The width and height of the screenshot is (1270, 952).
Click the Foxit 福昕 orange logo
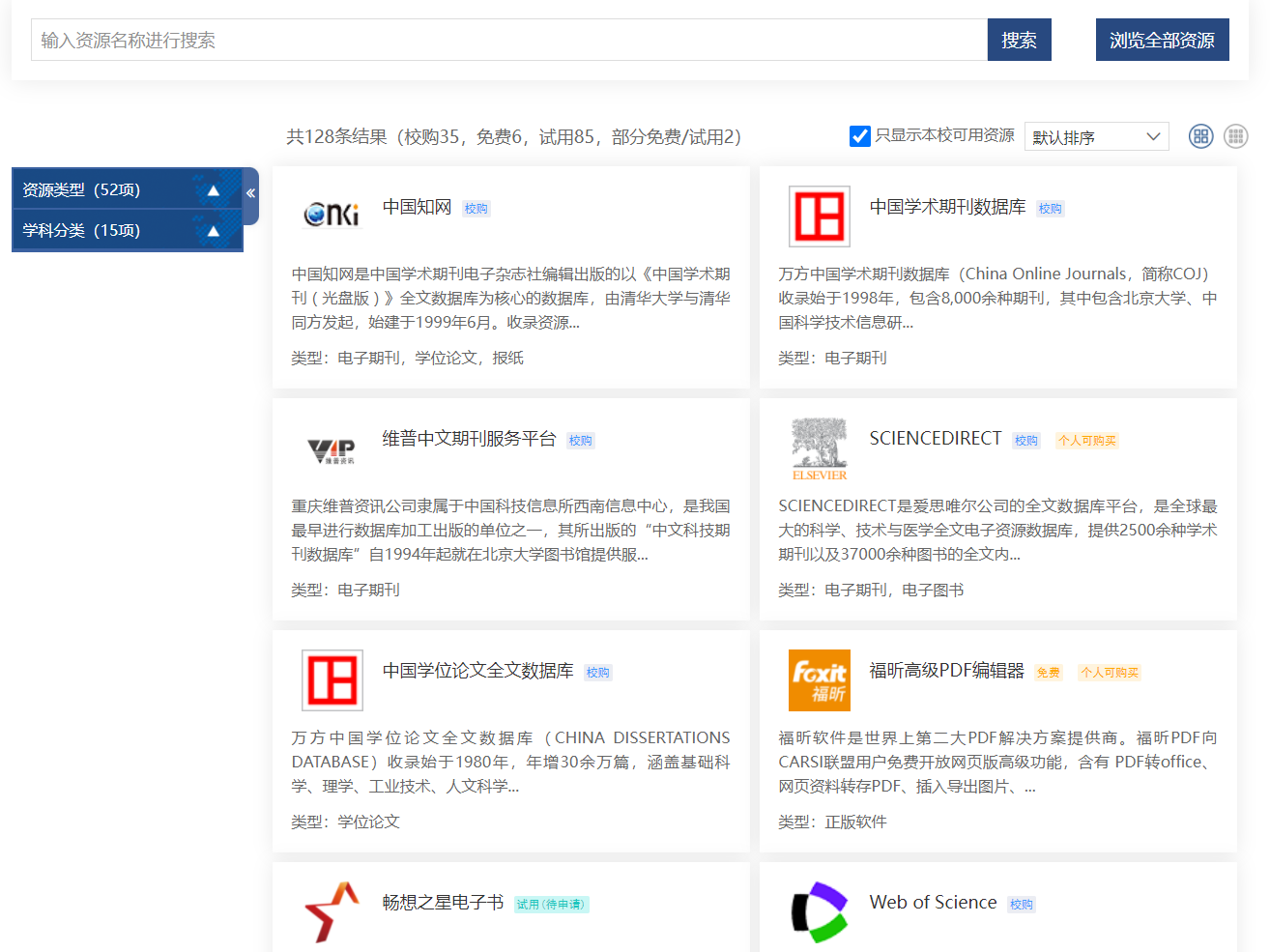[819, 680]
